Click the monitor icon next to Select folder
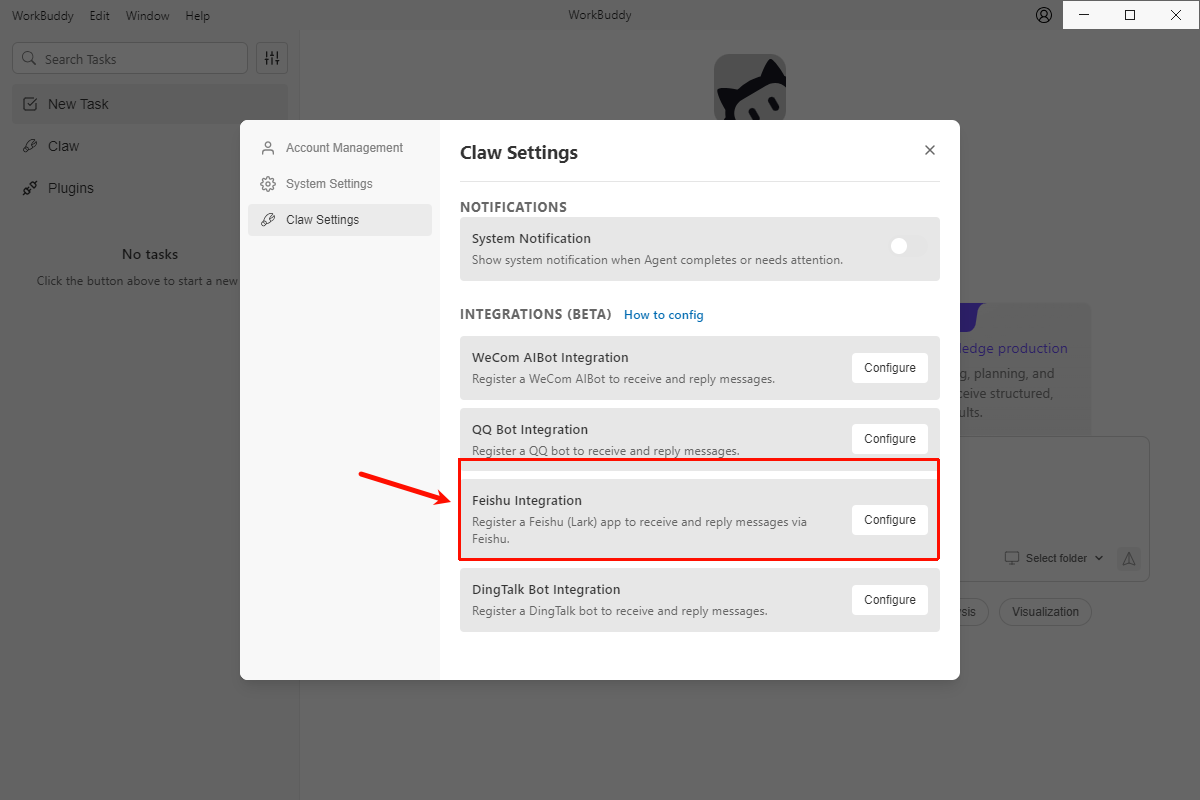 (1012, 558)
